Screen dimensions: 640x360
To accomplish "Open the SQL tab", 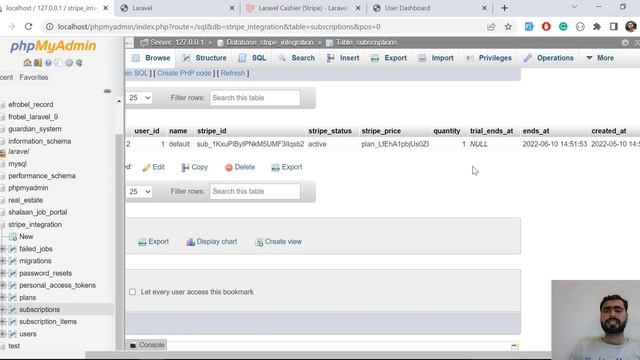I will [x=253, y=58].
